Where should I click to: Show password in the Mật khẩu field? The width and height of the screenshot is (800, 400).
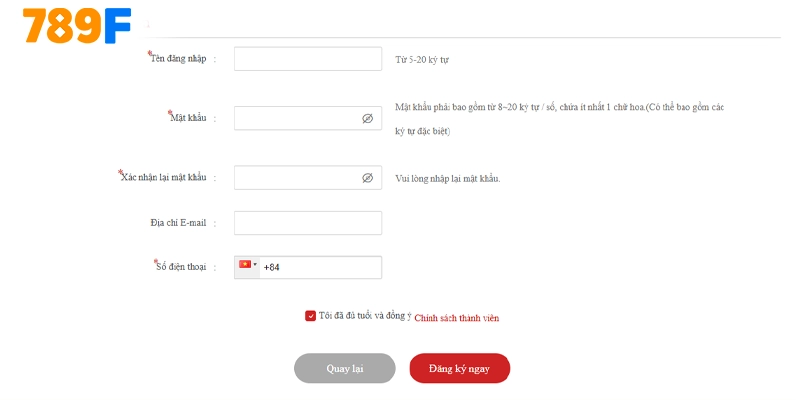pos(367,118)
